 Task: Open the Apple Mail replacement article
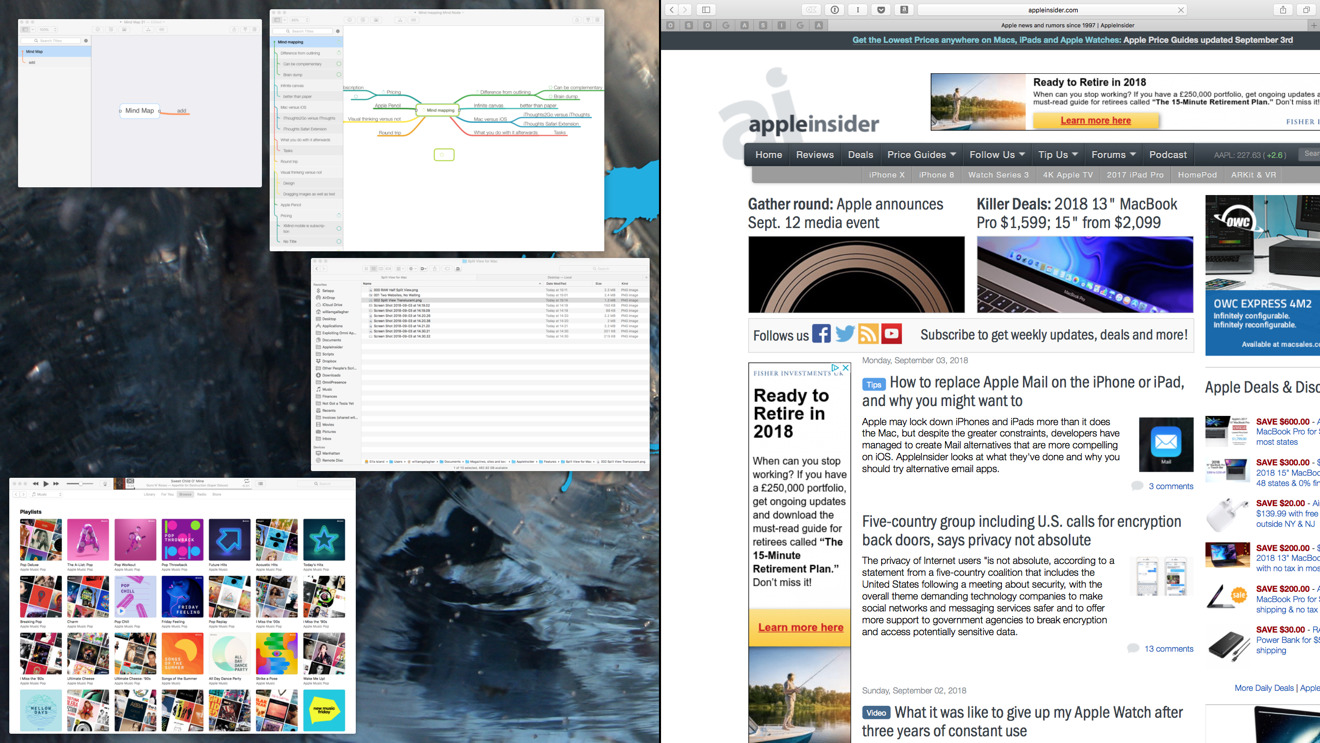point(1023,391)
